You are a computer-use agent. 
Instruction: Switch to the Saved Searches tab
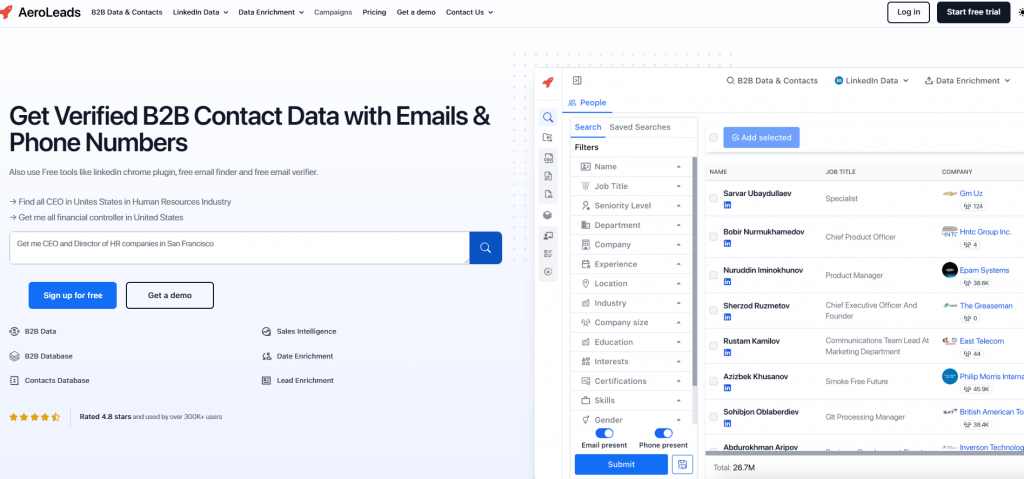pos(640,127)
